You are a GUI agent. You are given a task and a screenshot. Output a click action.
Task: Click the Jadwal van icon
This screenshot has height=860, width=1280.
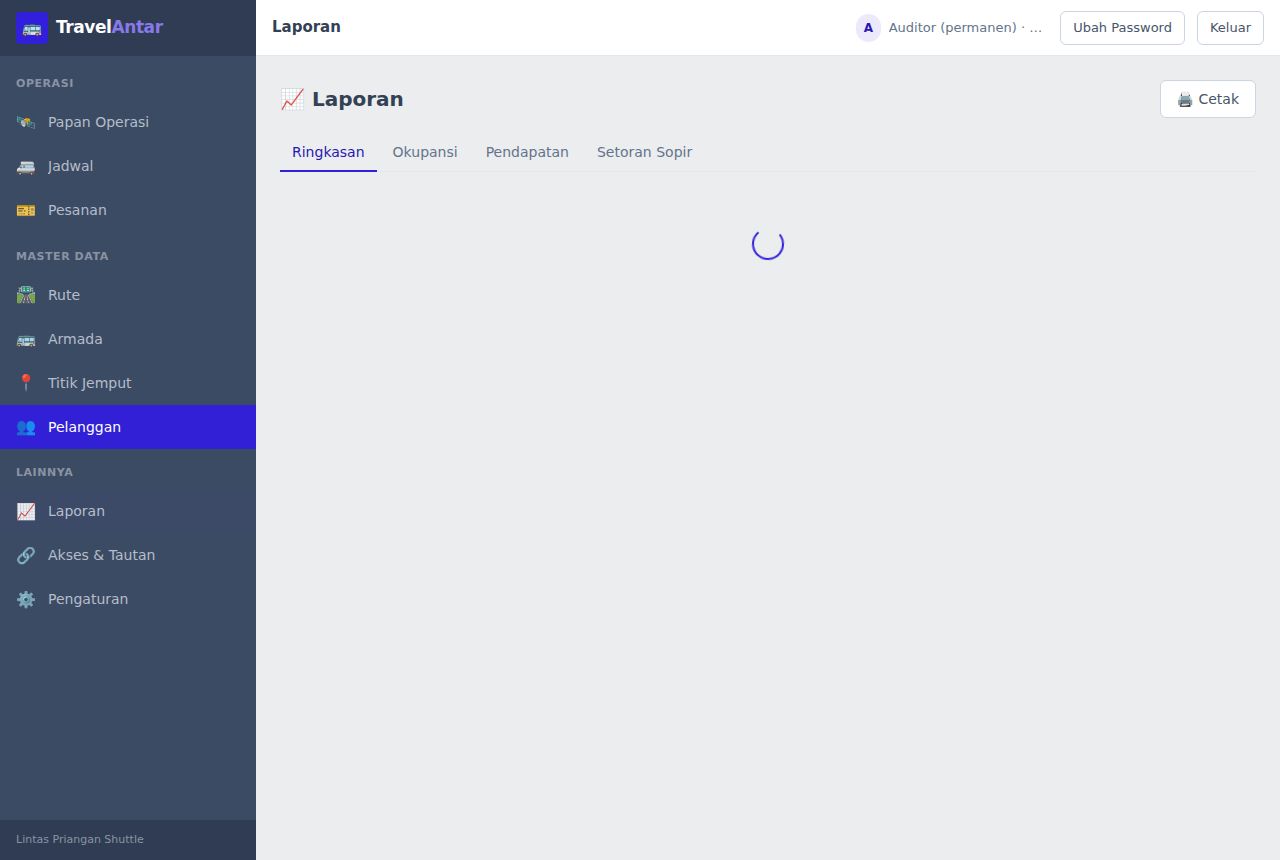click(x=26, y=166)
